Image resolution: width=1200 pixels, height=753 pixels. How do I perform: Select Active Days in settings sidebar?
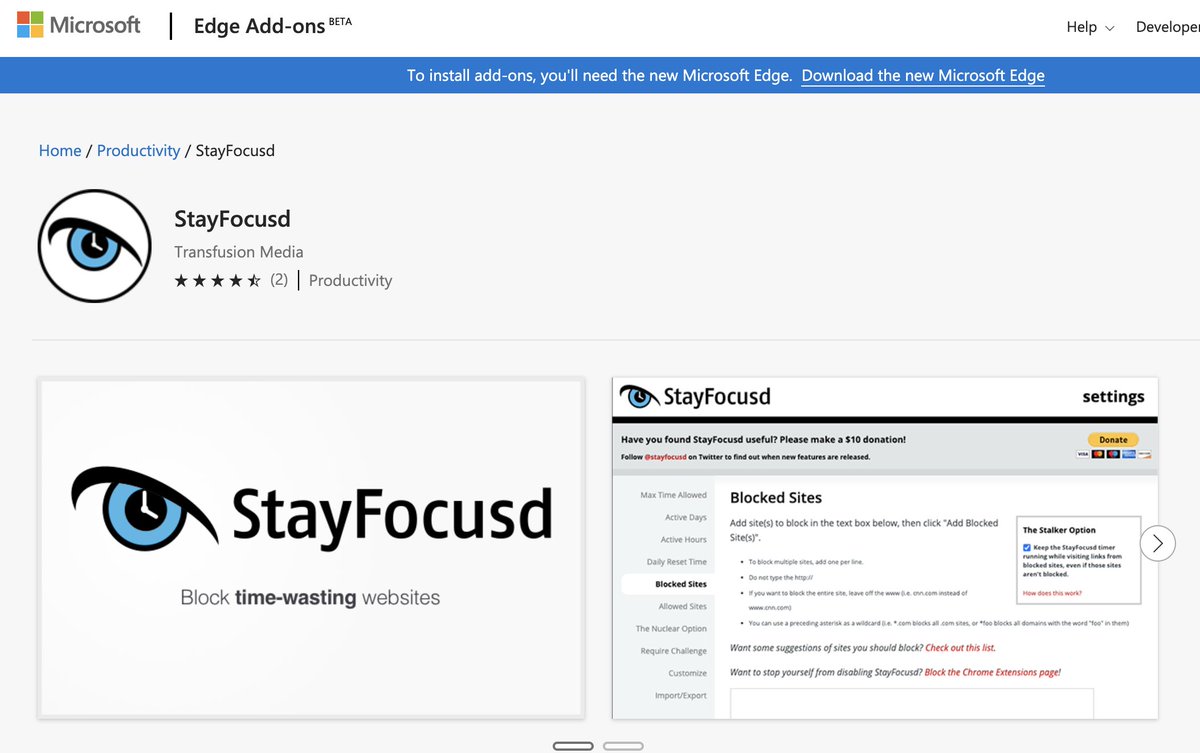(x=686, y=518)
